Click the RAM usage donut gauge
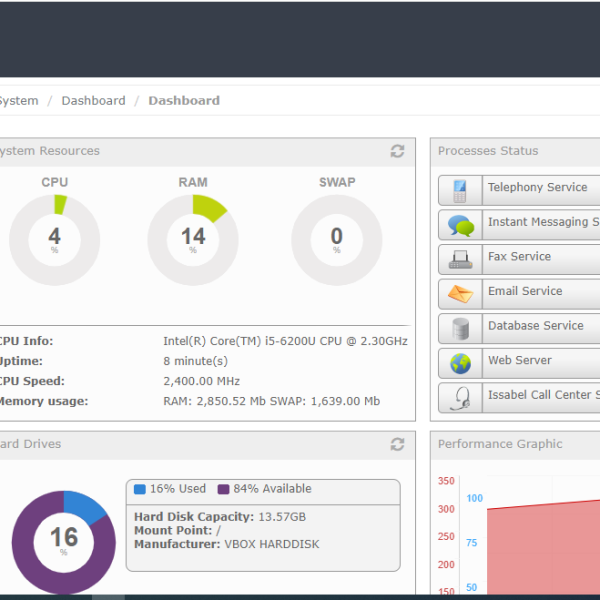Viewport: 600px width, 600px height. pyautogui.click(x=193, y=239)
